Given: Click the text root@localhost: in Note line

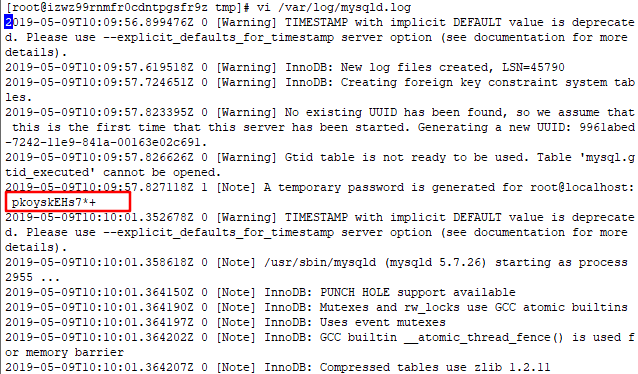Looking at the screenshot, I should 582,187.
